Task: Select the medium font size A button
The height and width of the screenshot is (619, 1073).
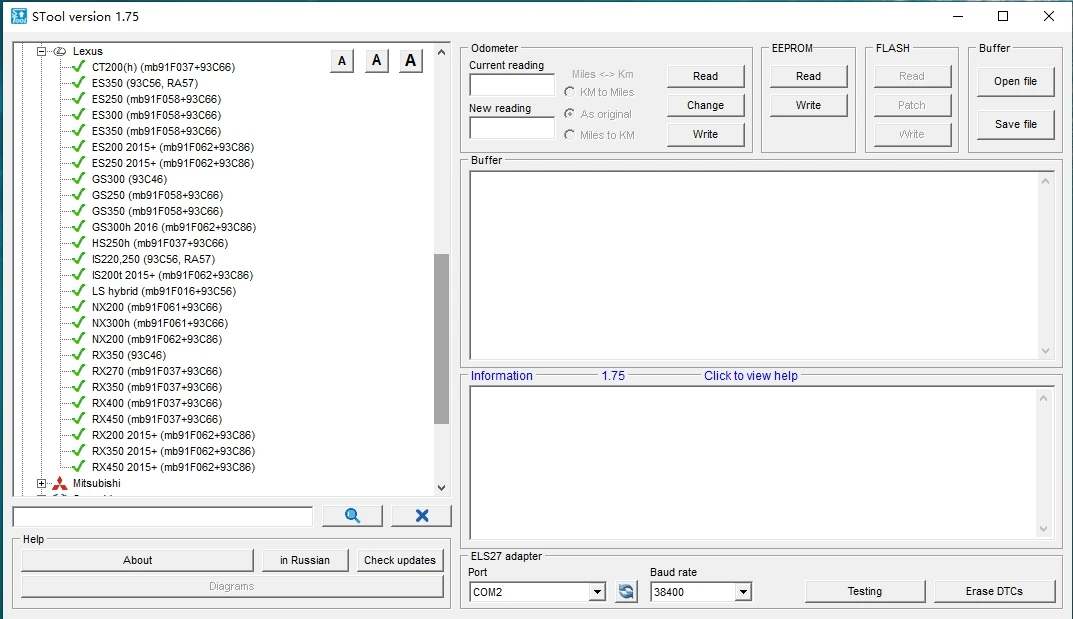Action: (x=376, y=62)
